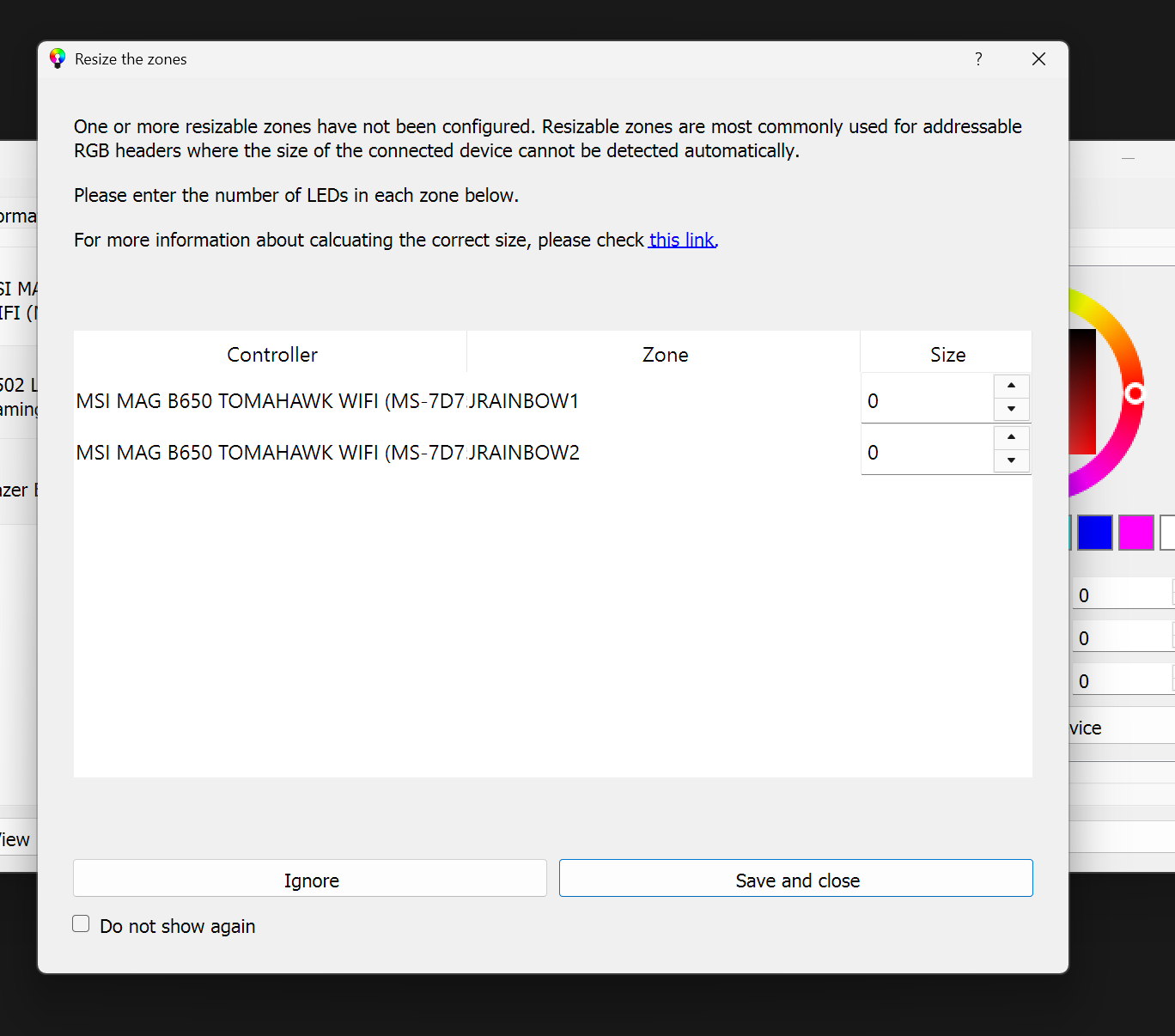Click the Size column header
Image resolution: width=1175 pixels, height=1036 pixels.
click(947, 354)
